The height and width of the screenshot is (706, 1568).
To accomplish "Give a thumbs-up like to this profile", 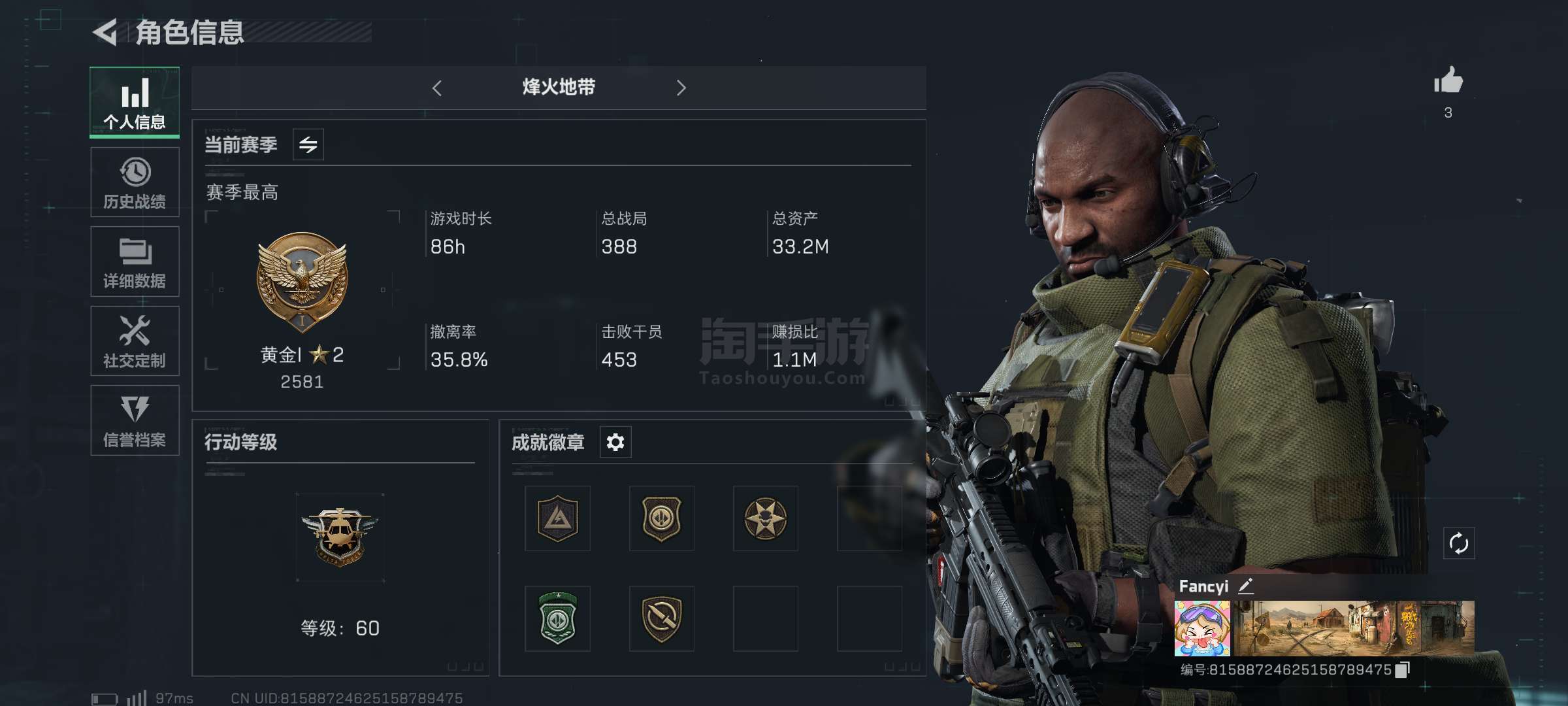I will 1448,81.
